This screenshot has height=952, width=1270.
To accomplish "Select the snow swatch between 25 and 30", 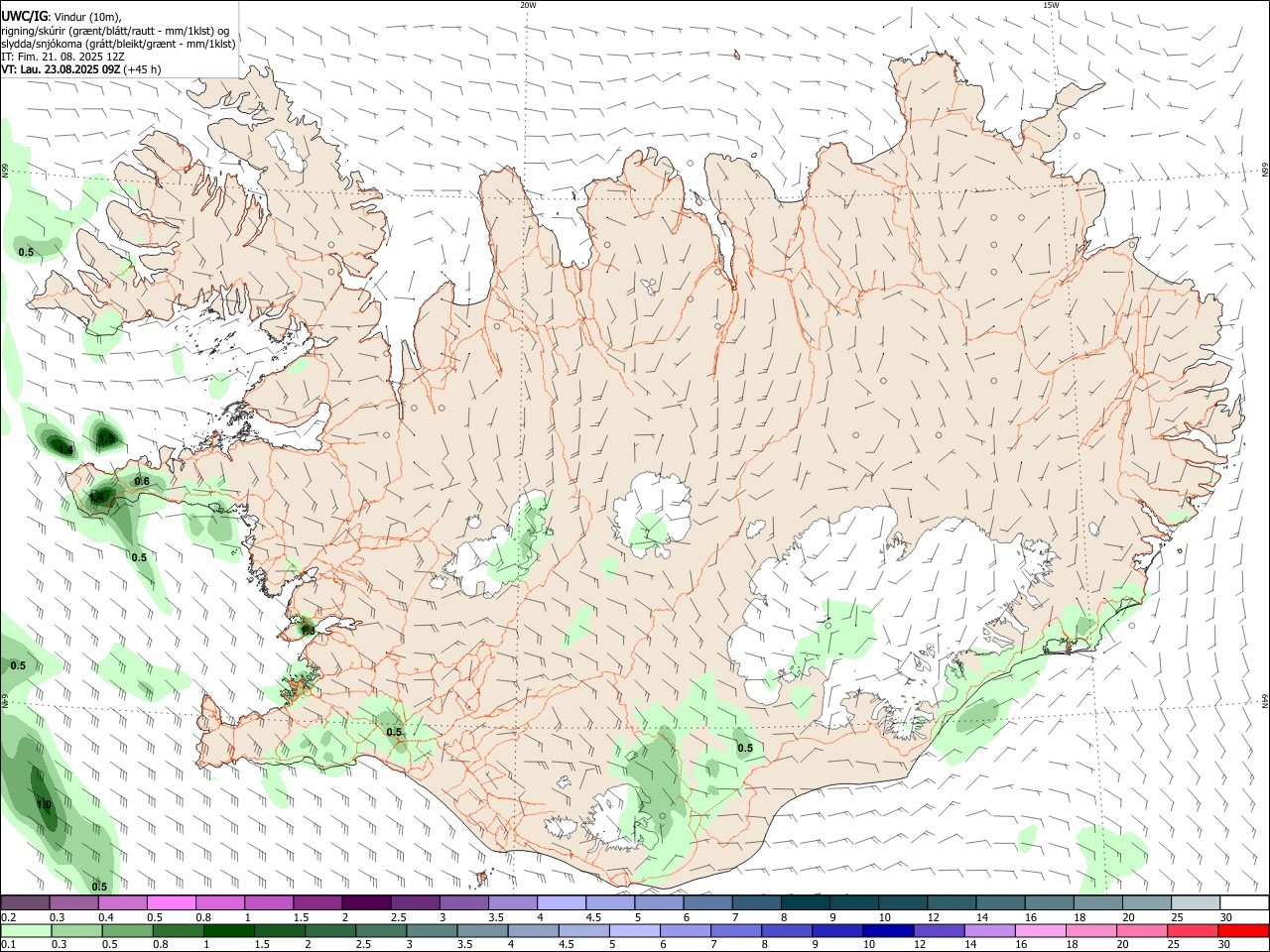I will pyautogui.click(x=1197, y=902).
